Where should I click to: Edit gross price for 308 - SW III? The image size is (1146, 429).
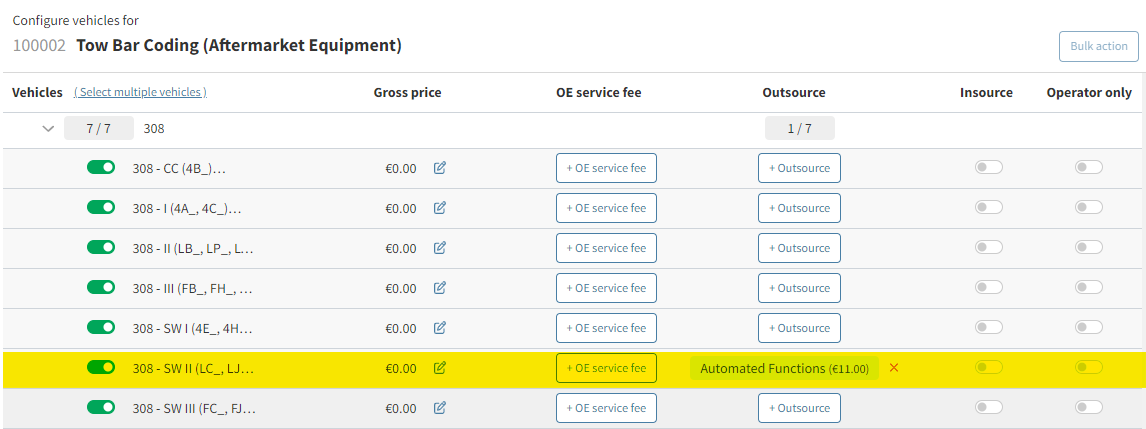click(439, 408)
